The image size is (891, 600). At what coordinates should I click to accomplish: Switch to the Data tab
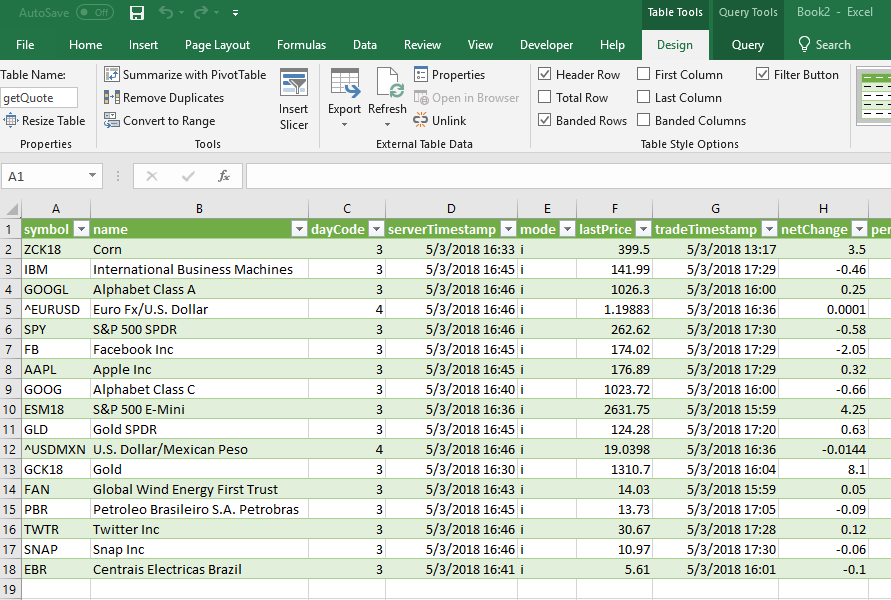point(365,45)
